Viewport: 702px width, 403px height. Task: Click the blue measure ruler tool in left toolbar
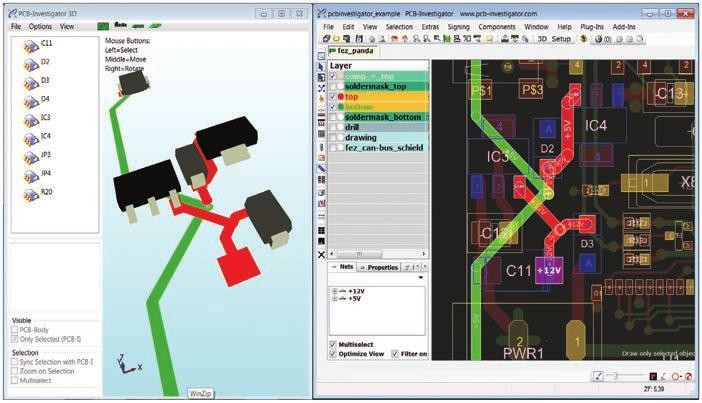[x=321, y=169]
